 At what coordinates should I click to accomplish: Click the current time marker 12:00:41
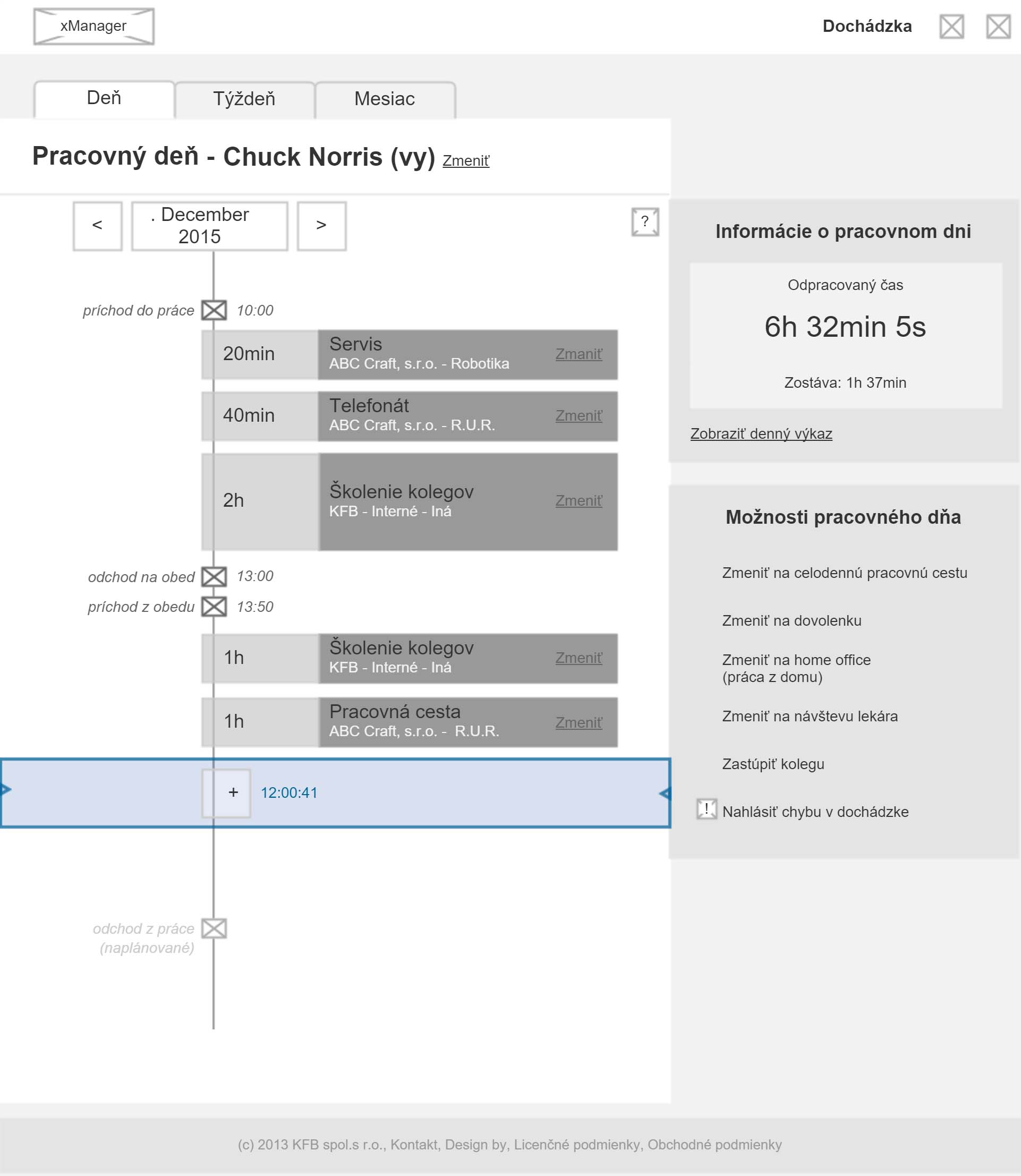tap(289, 793)
